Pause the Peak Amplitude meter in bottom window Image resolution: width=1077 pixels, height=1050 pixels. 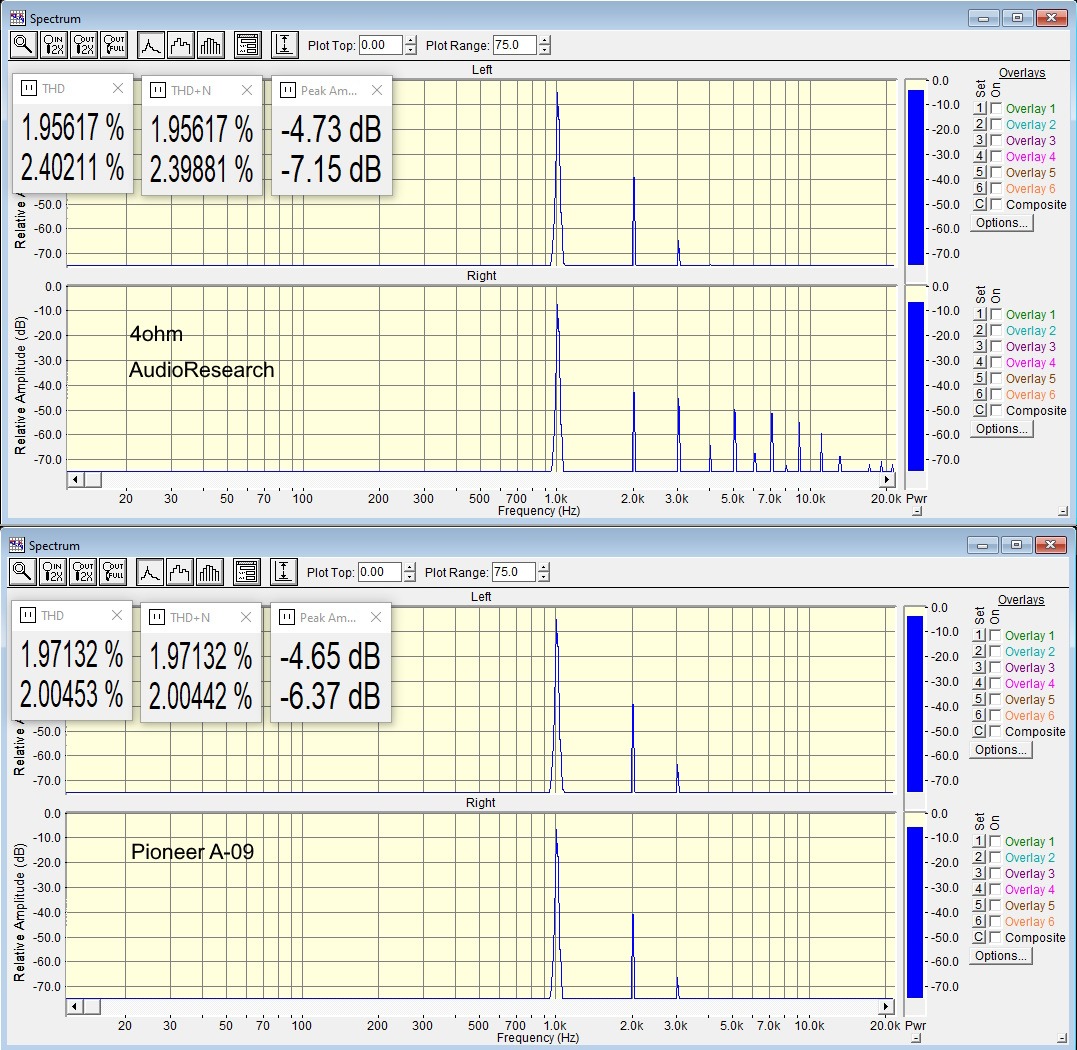tap(286, 617)
